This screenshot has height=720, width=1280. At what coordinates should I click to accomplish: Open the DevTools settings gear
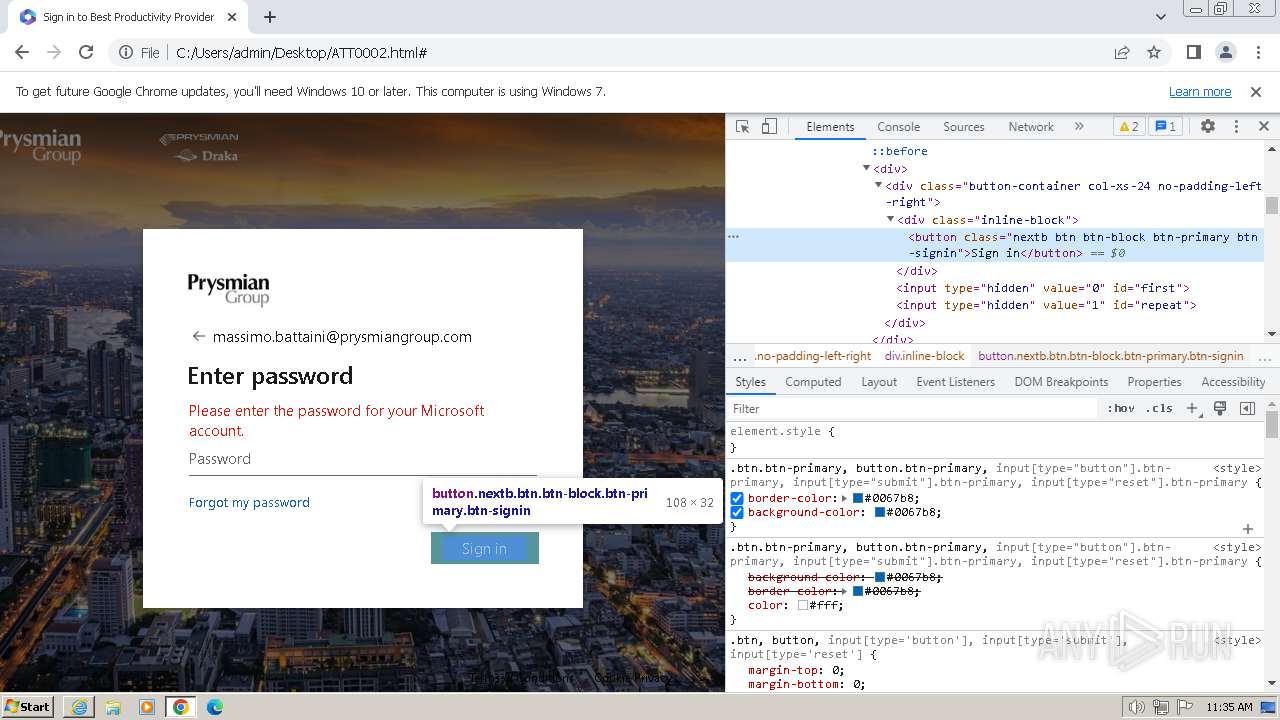point(1208,127)
